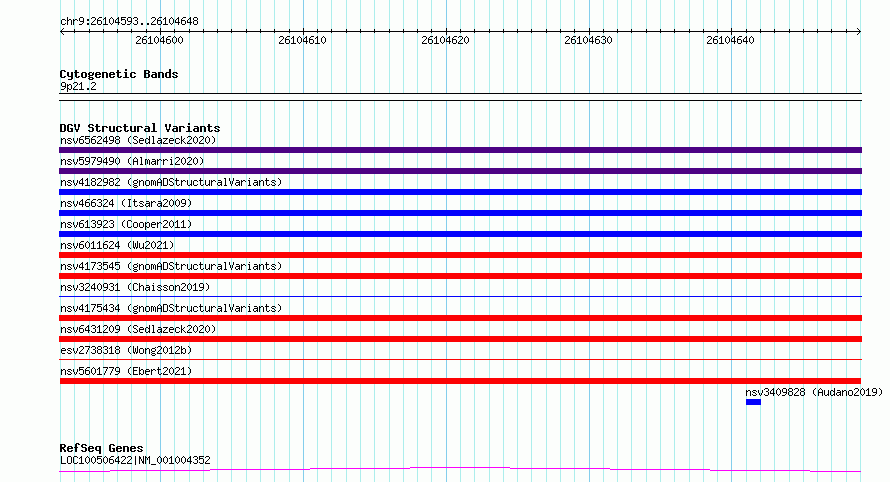Click the nsv6562498 (Sedlazeck2020) variant label

pos(138,140)
